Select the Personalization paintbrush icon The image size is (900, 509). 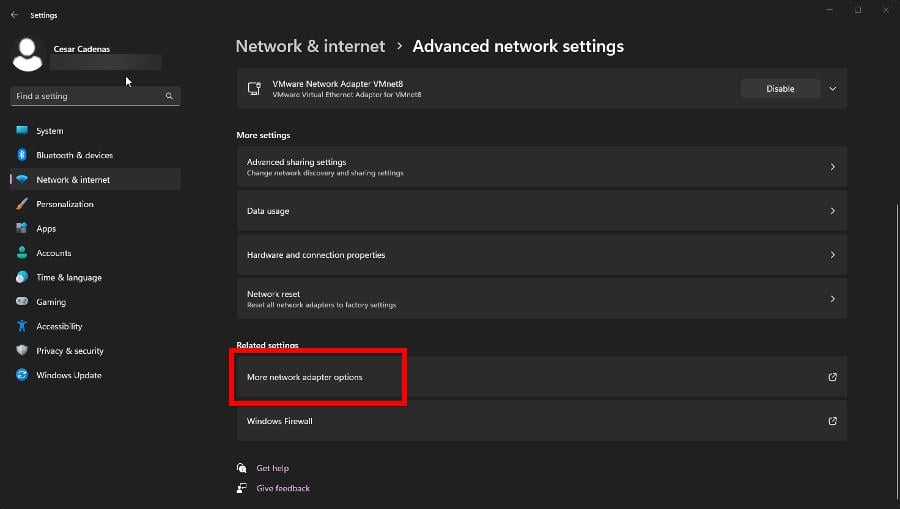tap(22, 204)
